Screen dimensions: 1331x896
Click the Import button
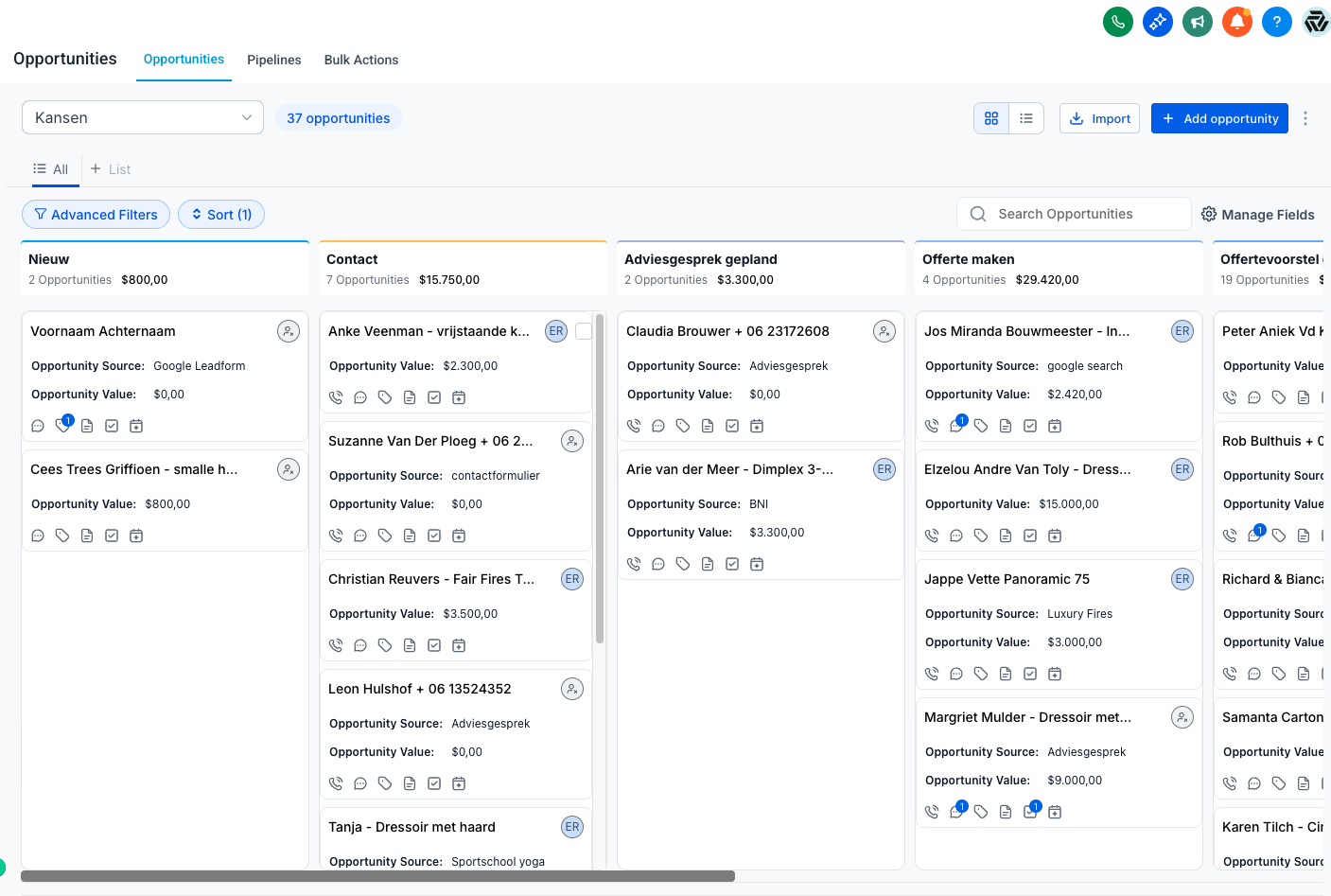pos(1099,117)
